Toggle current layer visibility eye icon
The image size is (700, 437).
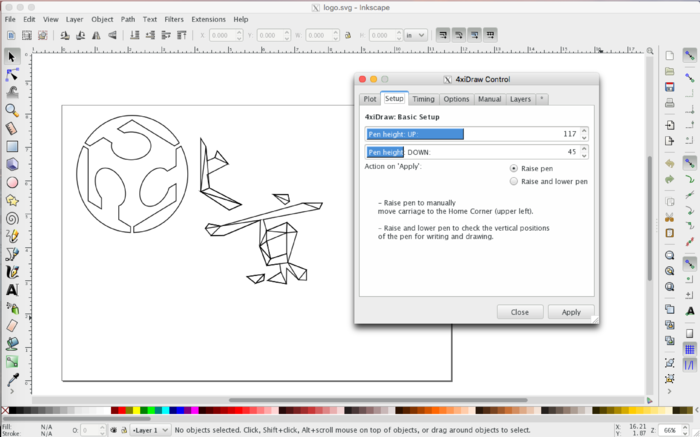(113, 430)
